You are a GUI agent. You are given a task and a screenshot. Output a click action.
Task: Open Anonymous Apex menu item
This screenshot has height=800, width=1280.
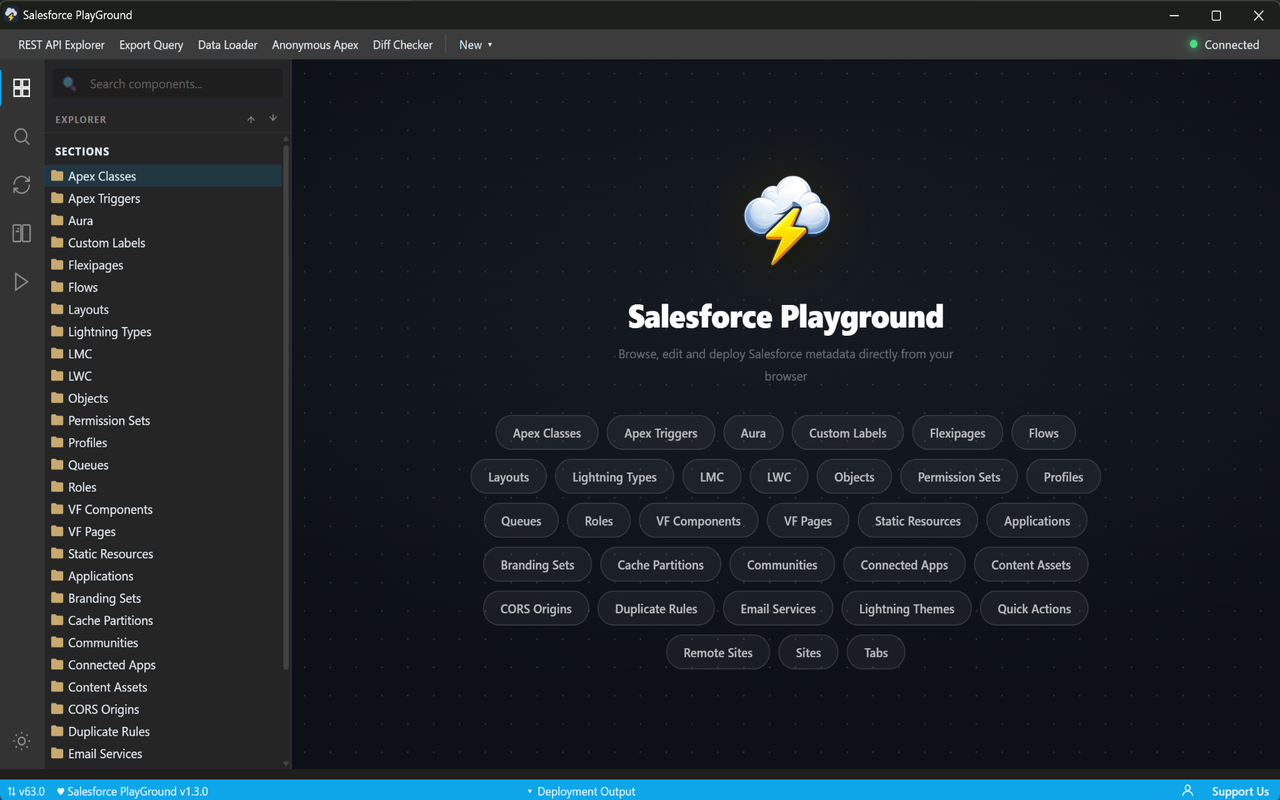(x=315, y=45)
